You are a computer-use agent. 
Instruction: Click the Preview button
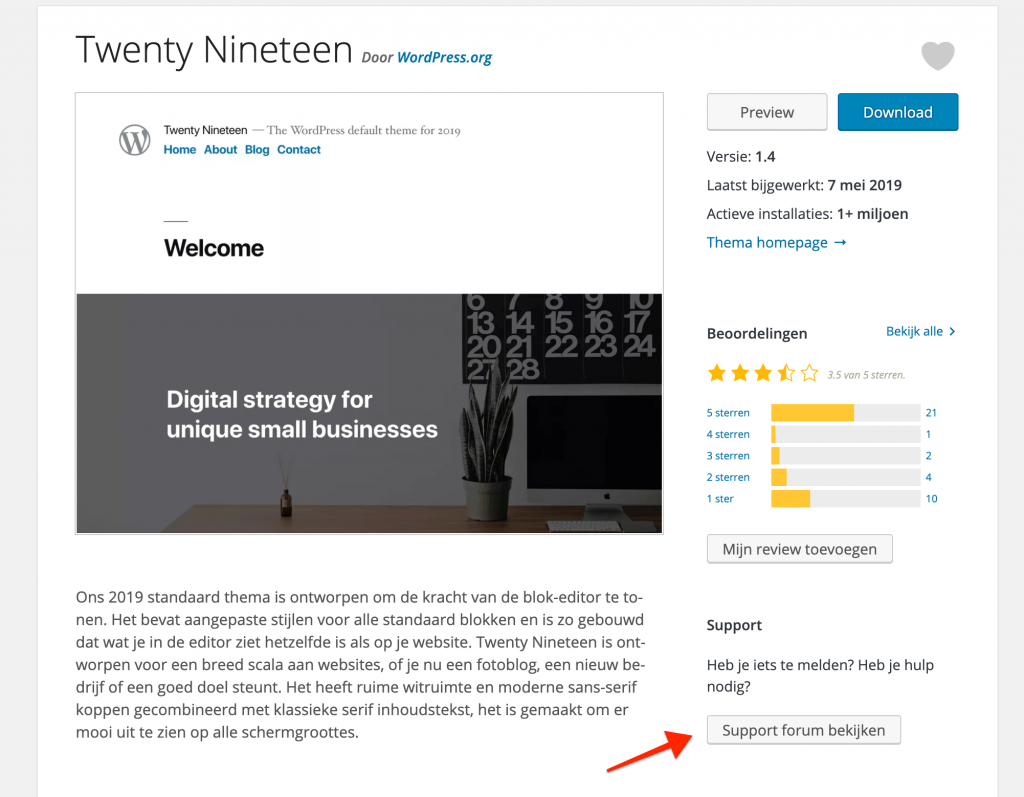(767, 112)
